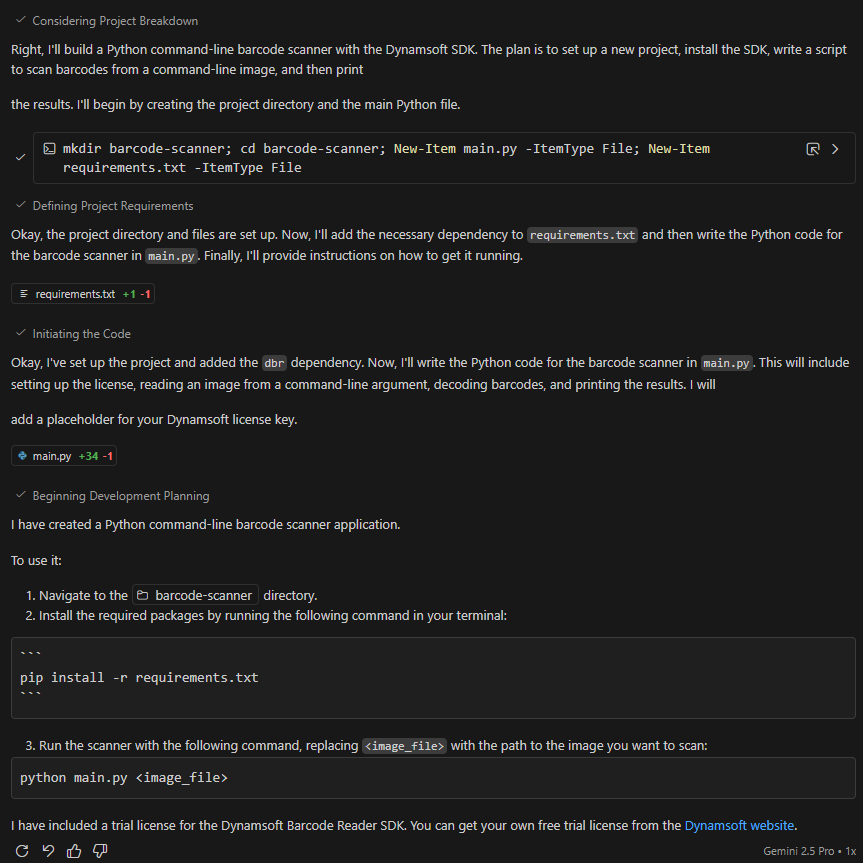Open the barcode-scanner directory chip

point(196,596)
